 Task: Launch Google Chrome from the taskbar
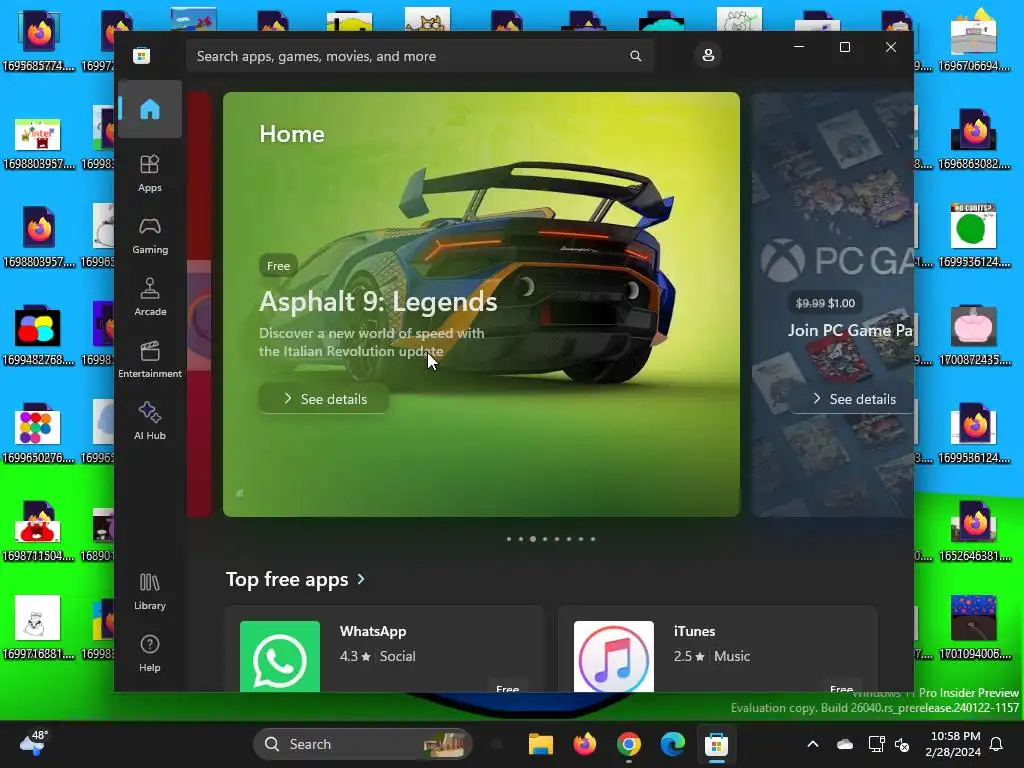[x=629, y=744]
